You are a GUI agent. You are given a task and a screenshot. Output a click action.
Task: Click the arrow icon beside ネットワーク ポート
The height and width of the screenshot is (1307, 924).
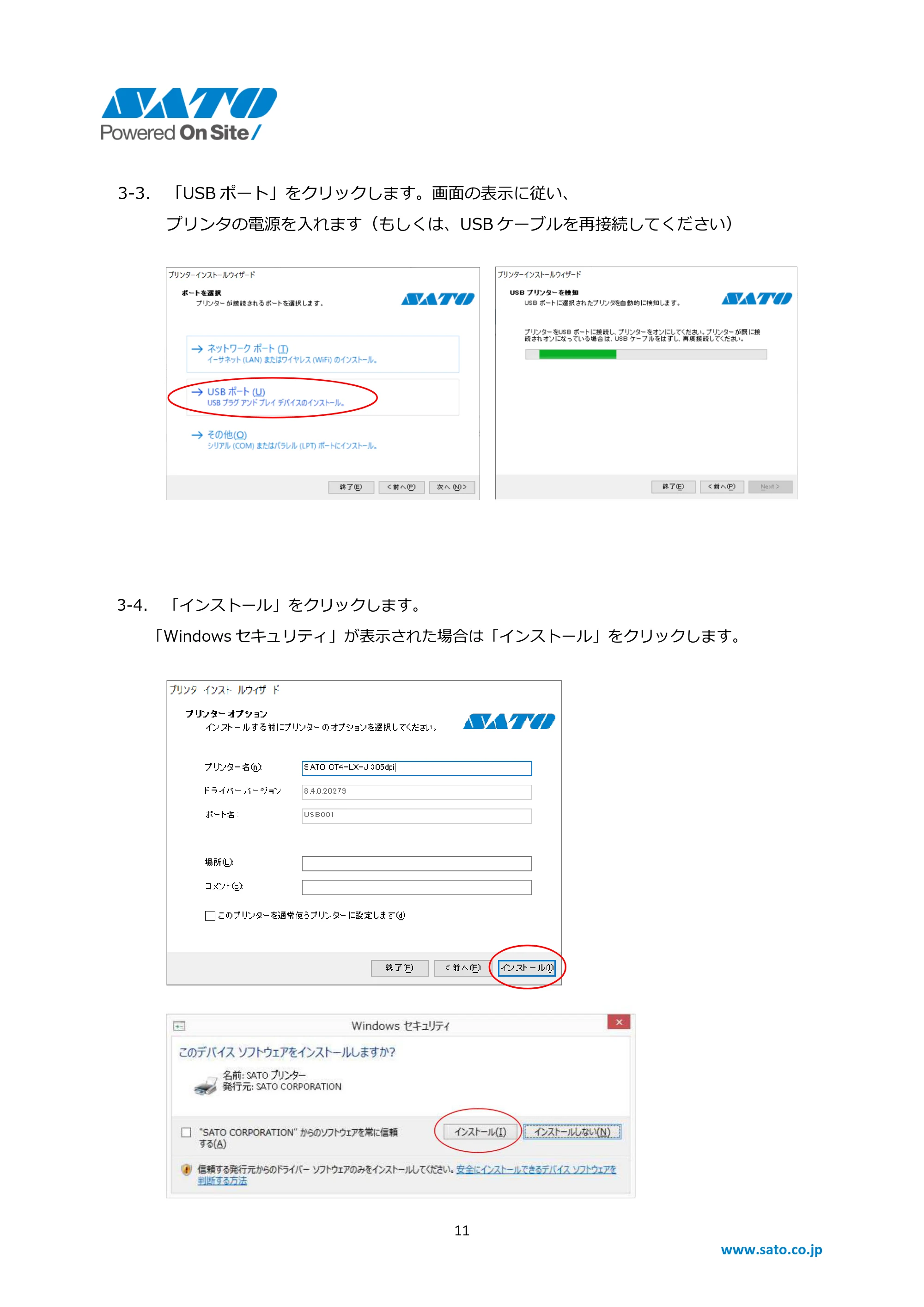[197, 349]
